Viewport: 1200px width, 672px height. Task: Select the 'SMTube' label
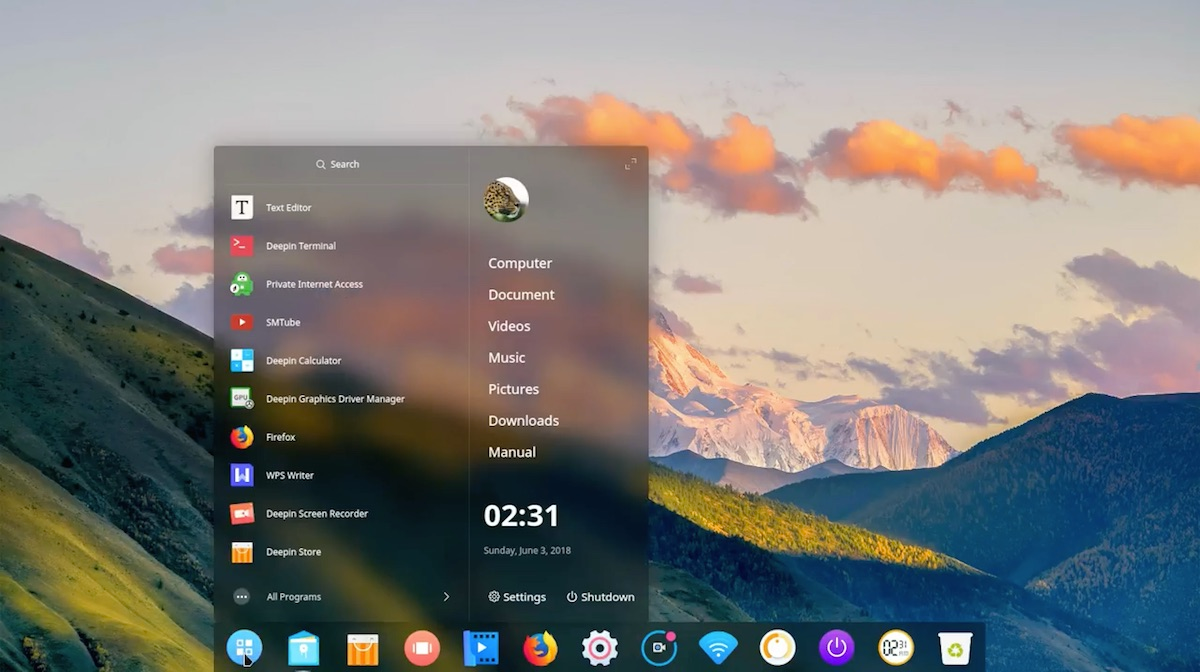[x=283, y=322]
